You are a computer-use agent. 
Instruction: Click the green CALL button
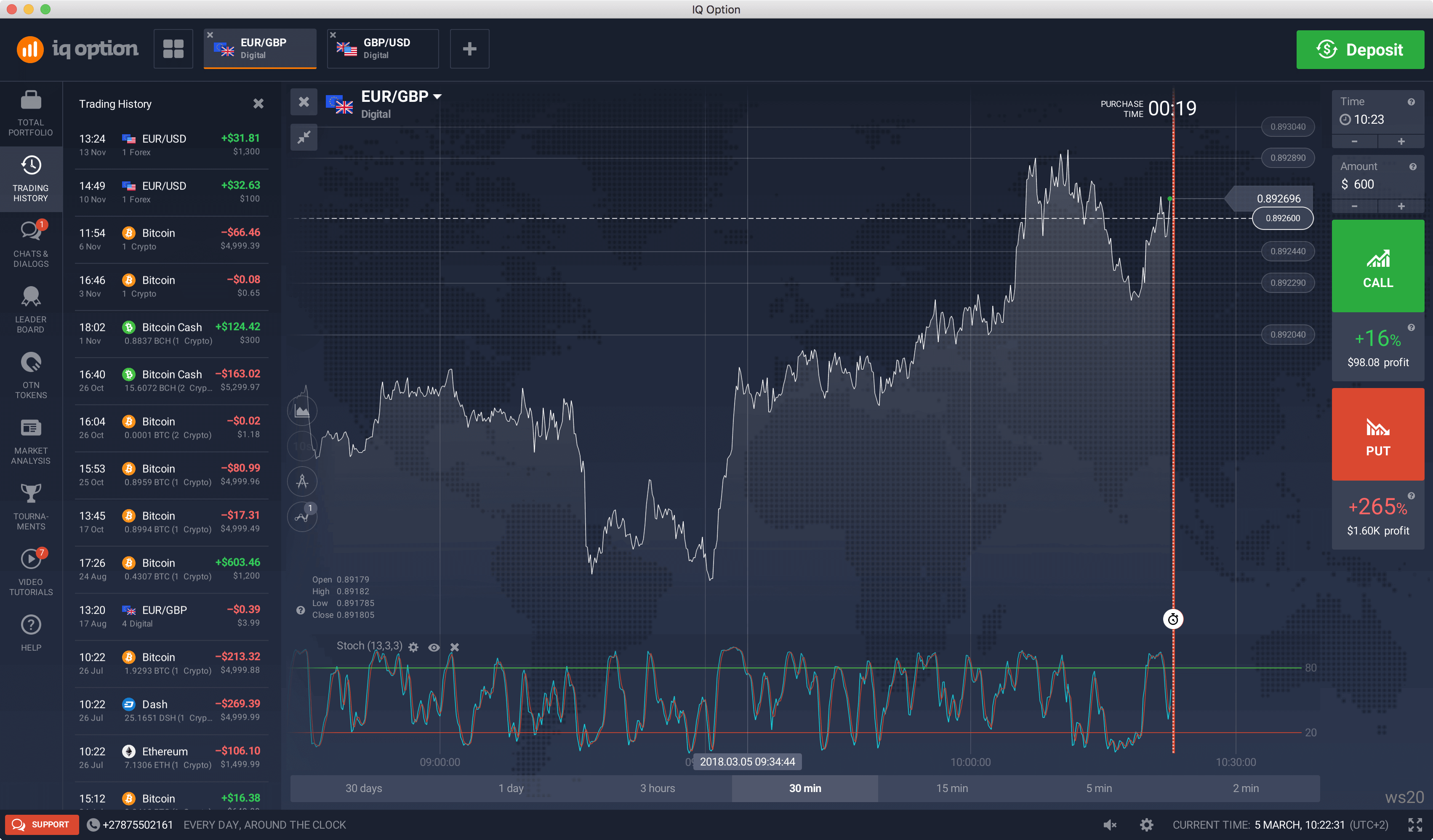[x=1377, y=266]
